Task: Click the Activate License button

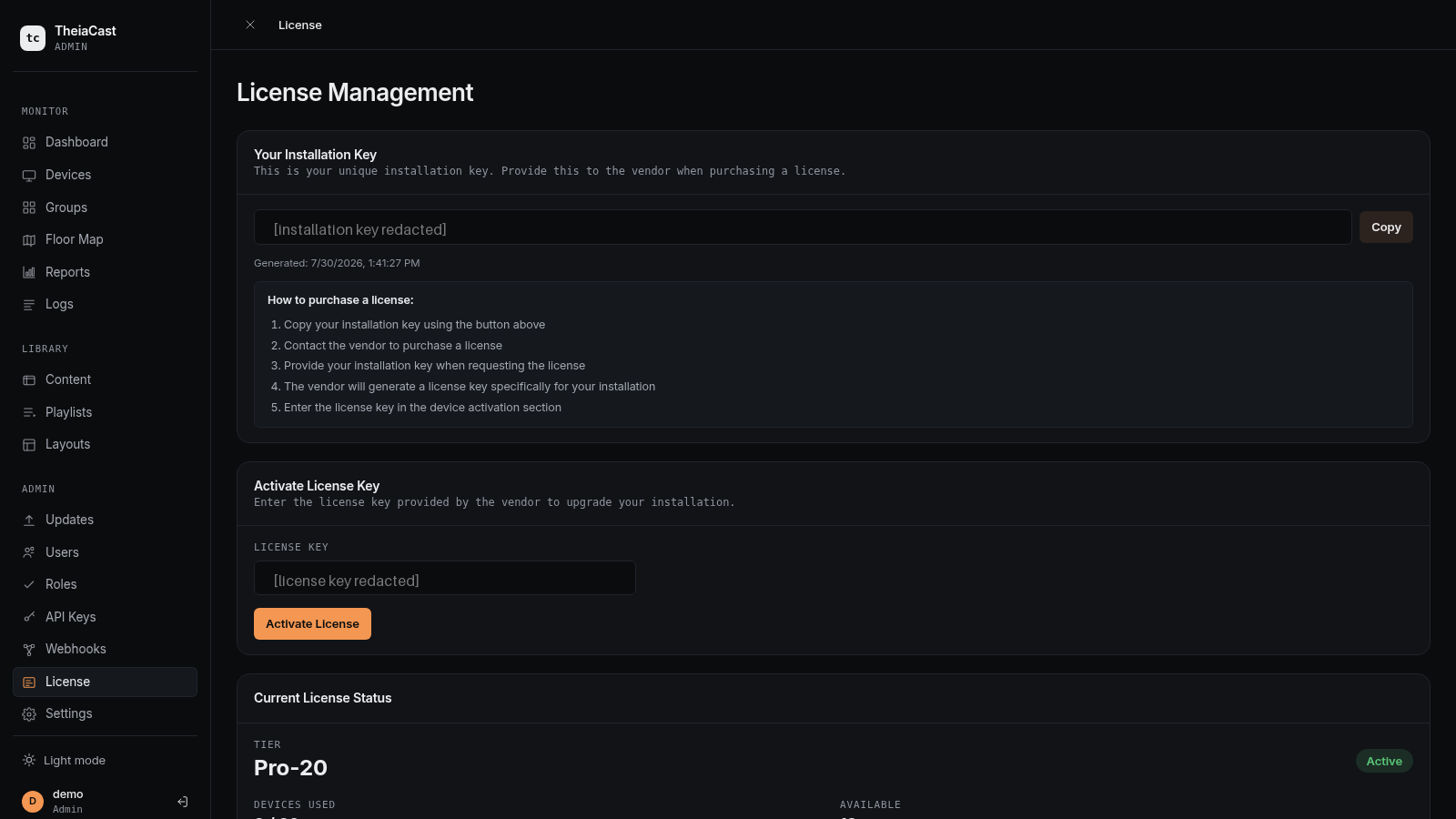Action: [x=312, y=624]
